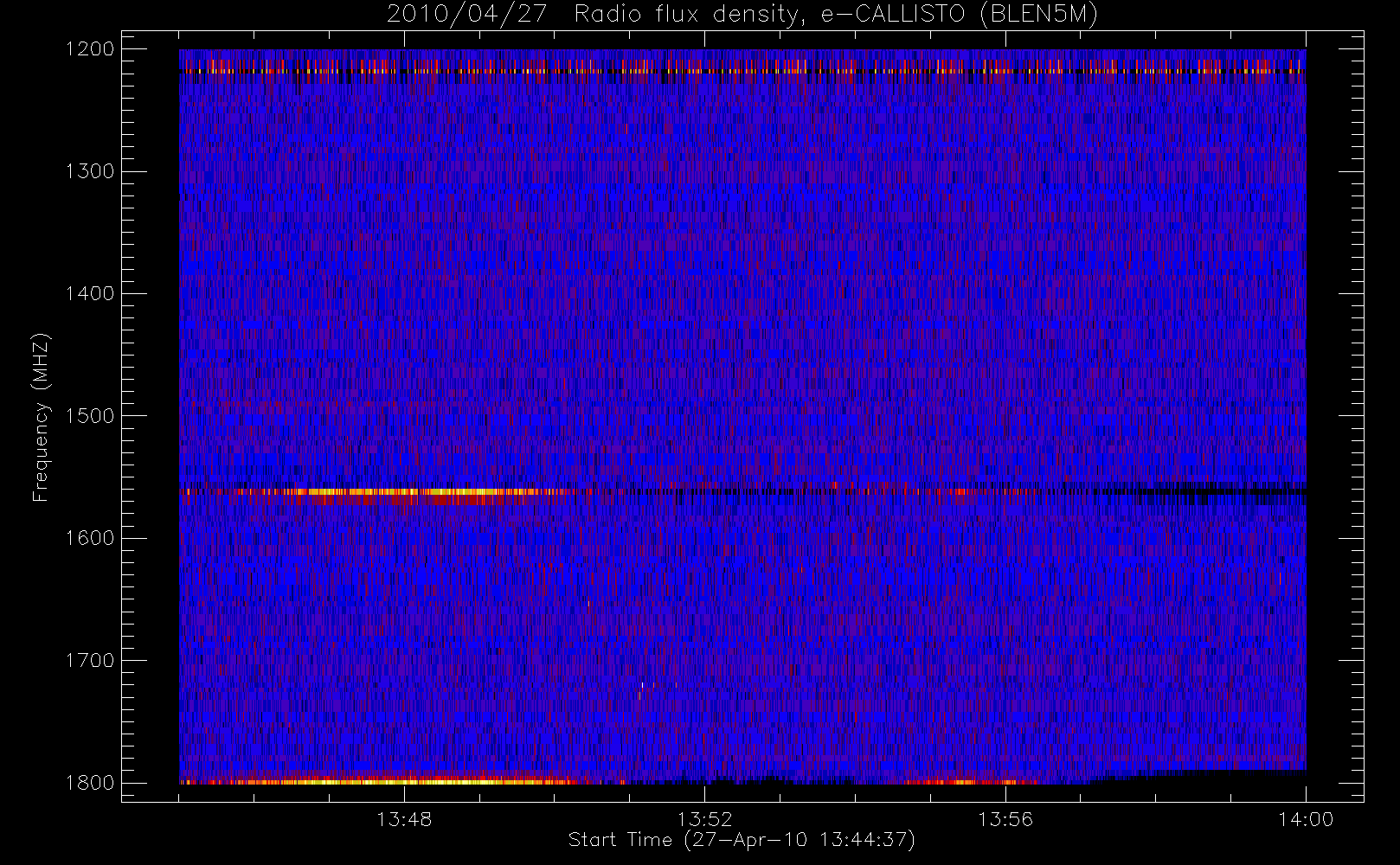Select the 1600 frequency tick label
This screenshot has height=865, width=1400.
tap(90, 538)
